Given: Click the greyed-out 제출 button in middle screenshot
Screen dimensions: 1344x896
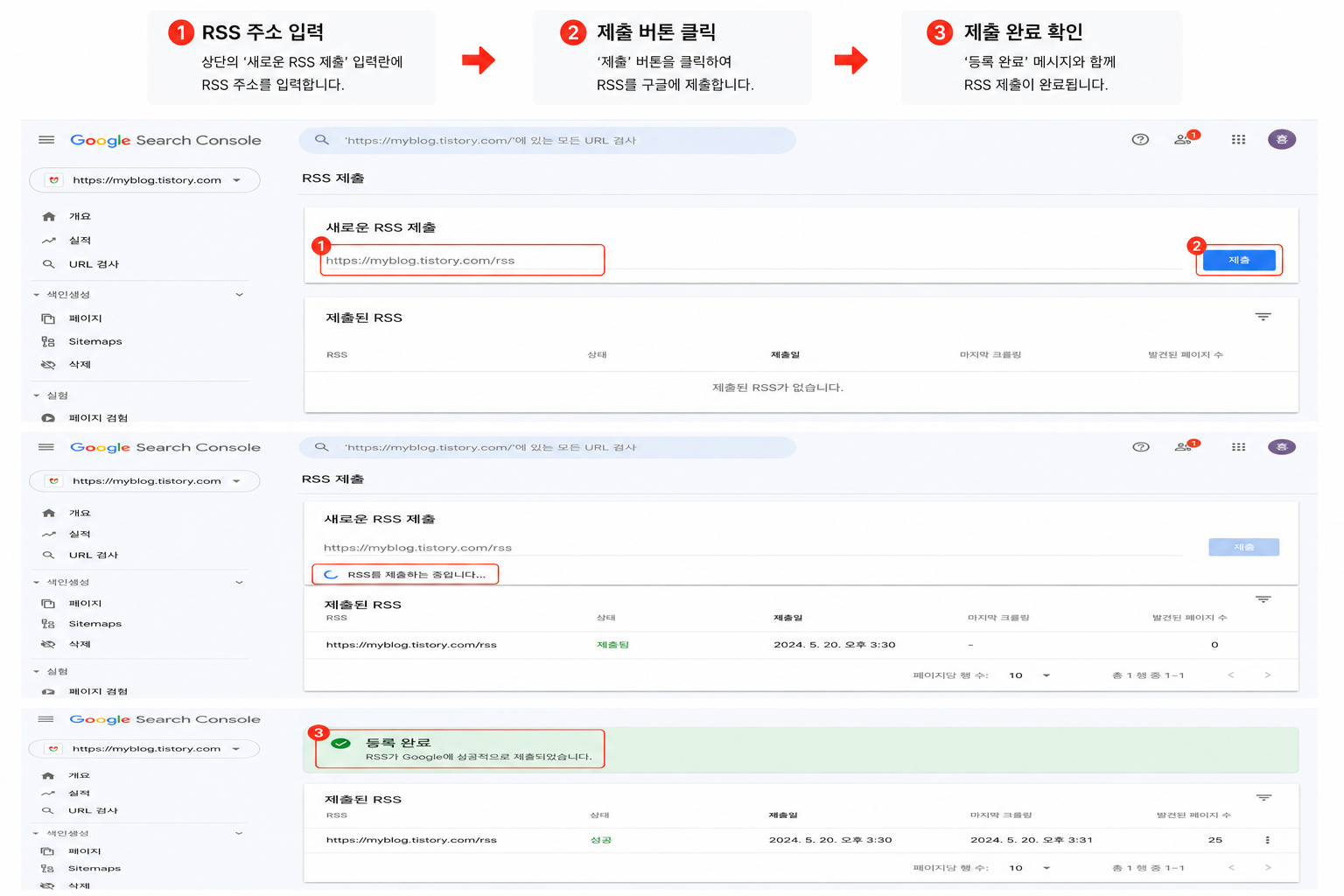Looking at the screenshot, I should 1244,548.
